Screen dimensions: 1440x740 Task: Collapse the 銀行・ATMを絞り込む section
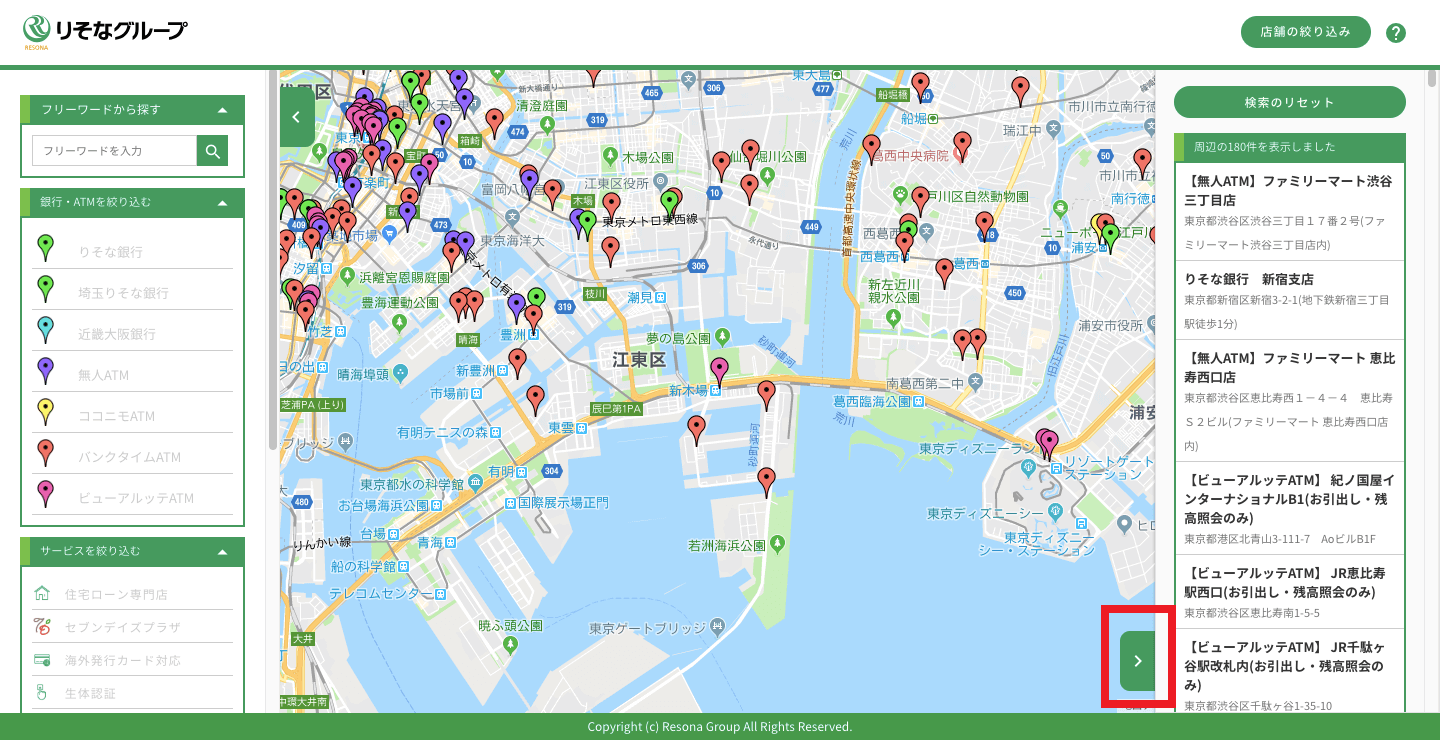click(222, 202)
